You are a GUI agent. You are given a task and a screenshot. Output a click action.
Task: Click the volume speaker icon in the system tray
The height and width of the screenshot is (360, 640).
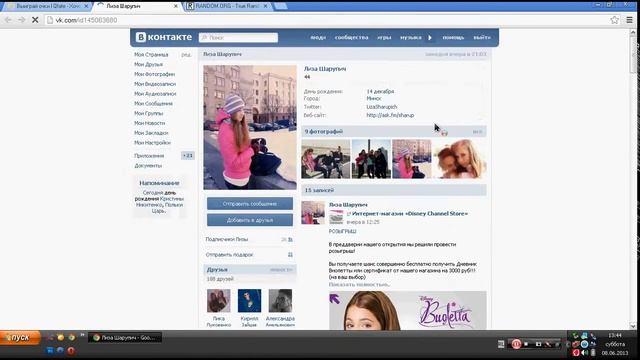(x=584, y=352)
